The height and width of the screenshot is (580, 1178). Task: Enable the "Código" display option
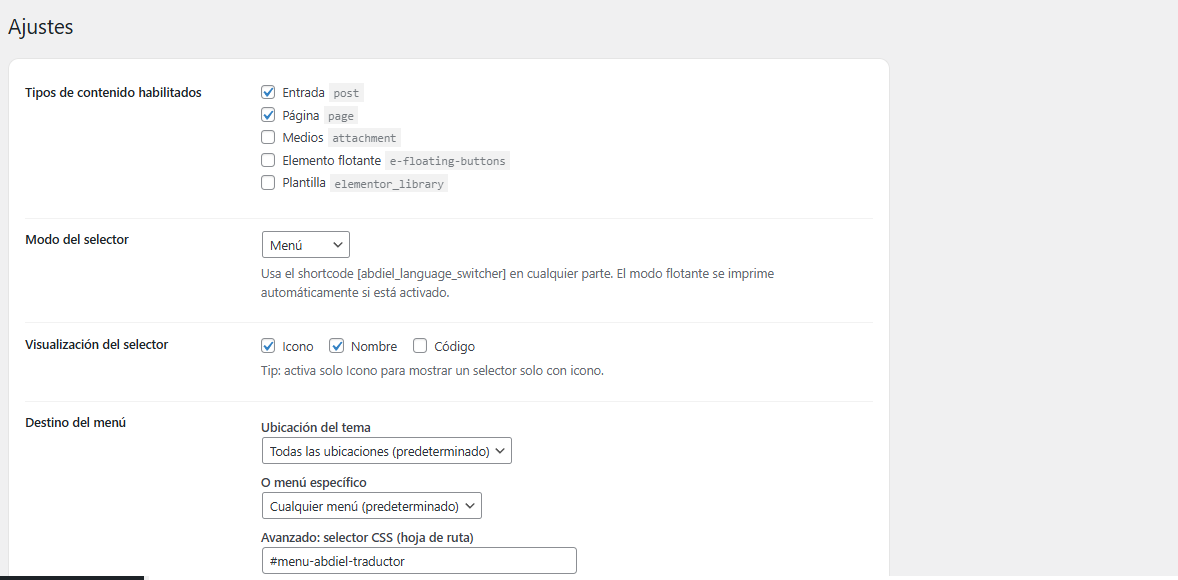(420, 345)
